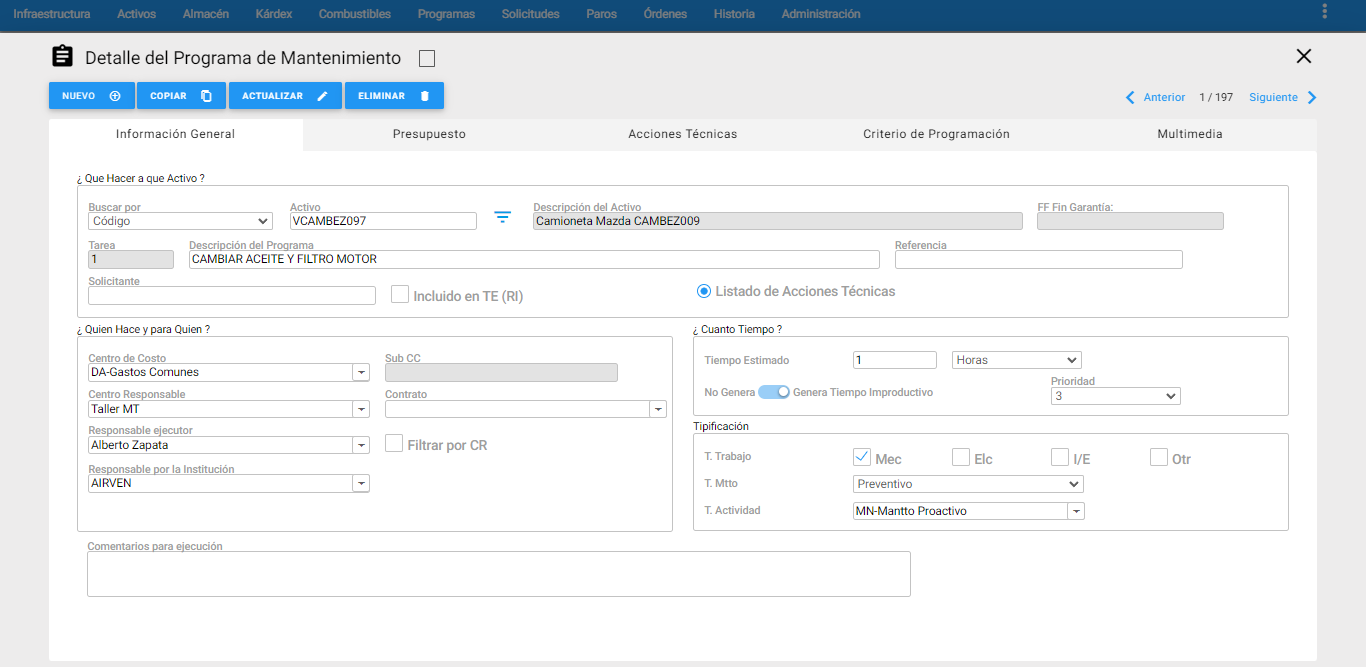Image resolution: width=1366 pixels, height=667 pixels.
Task: Switch to the Acciones Técnicas tab
Action: coord(683,134)
